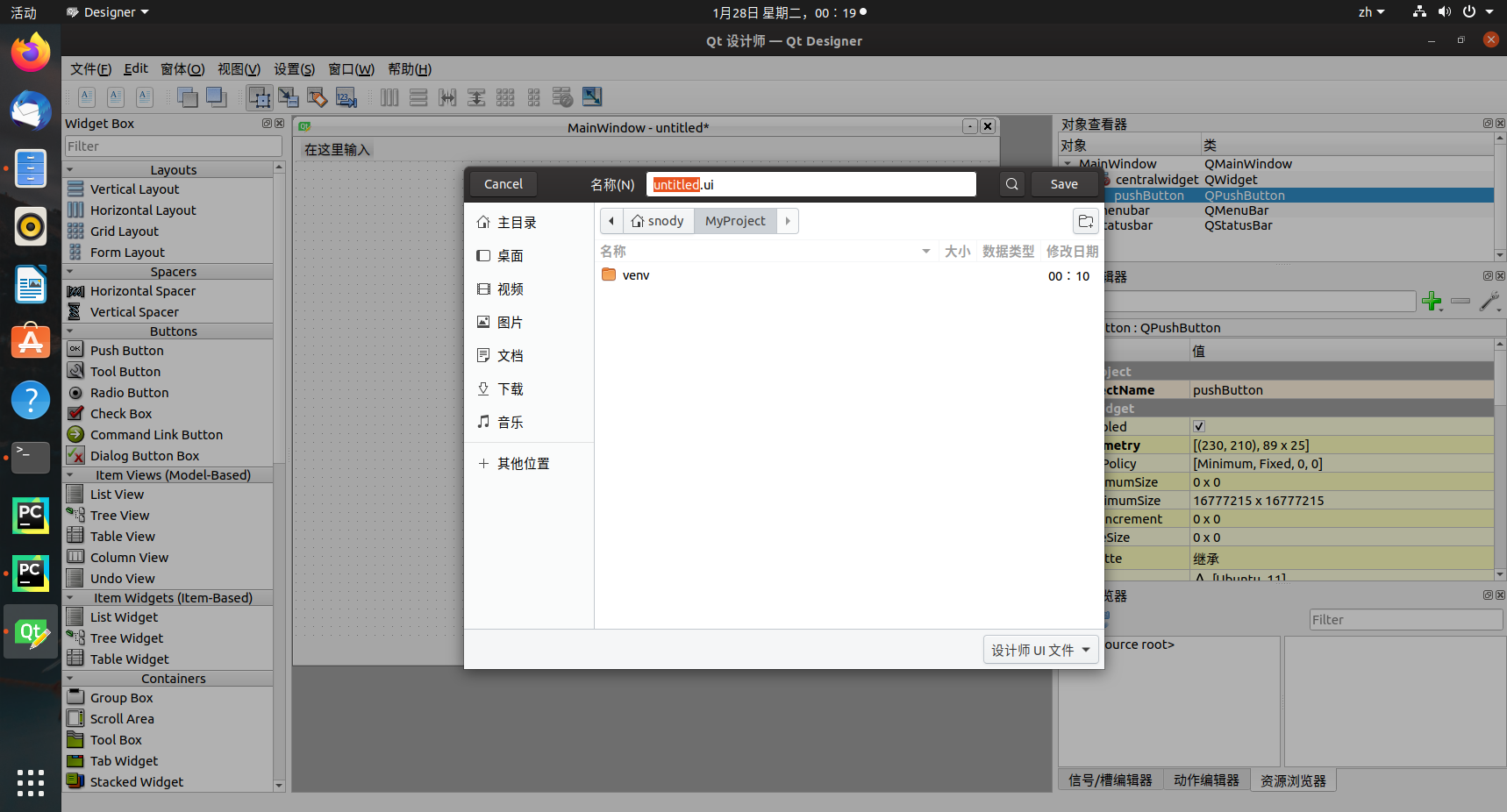1507x812 pixels.
Task: Switch to the 动作编辑器 tab
Action: point(1206,780)
